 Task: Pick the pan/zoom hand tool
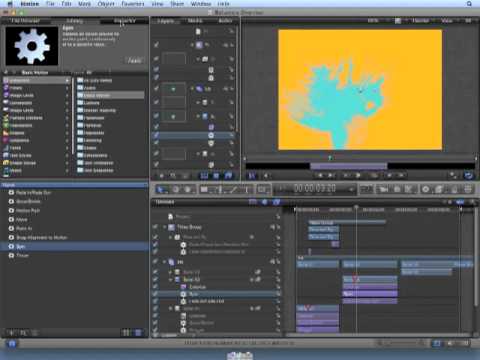click(189, 189)
